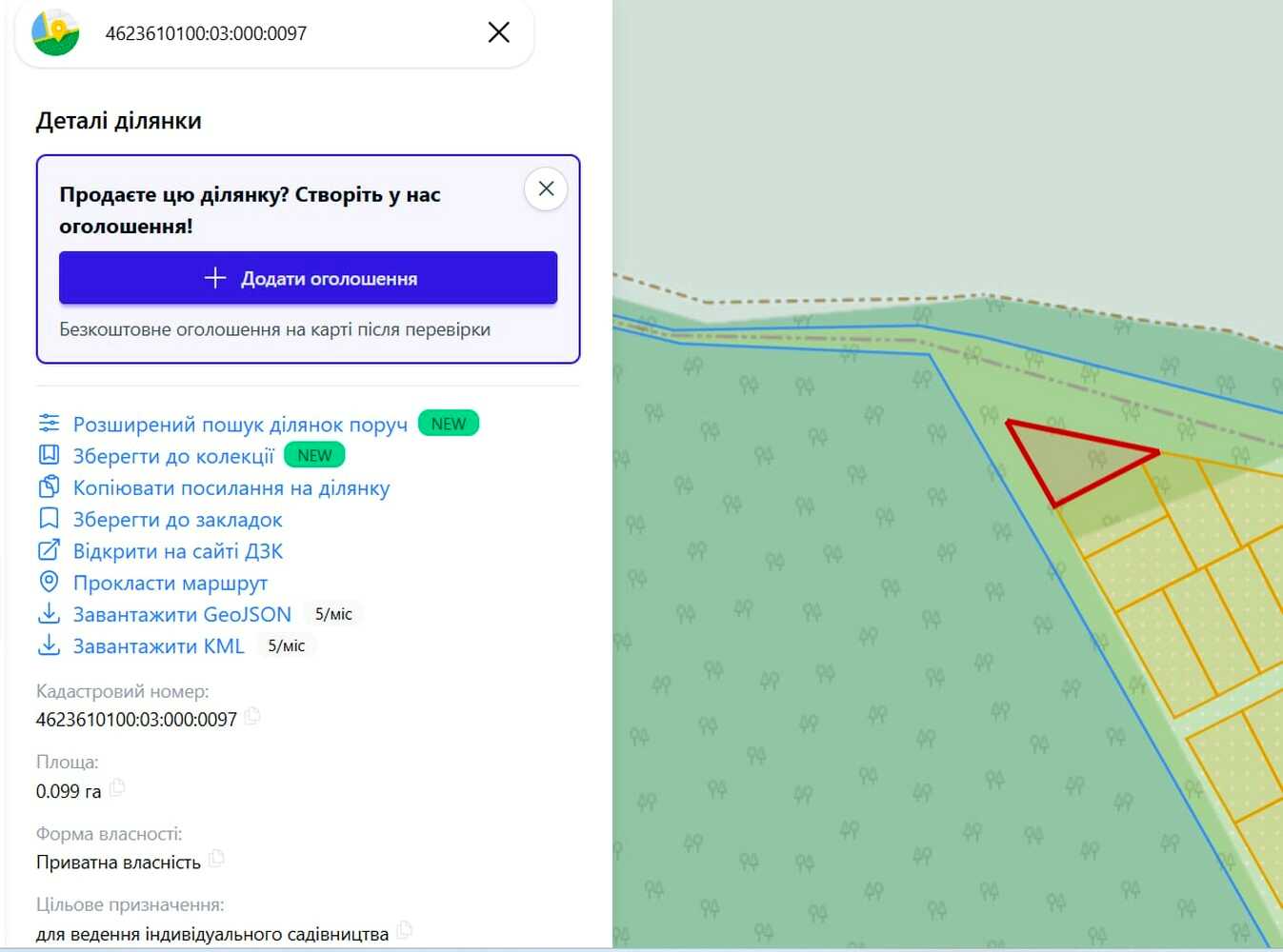Copy the 0.099 га area value

click(117, 788)
